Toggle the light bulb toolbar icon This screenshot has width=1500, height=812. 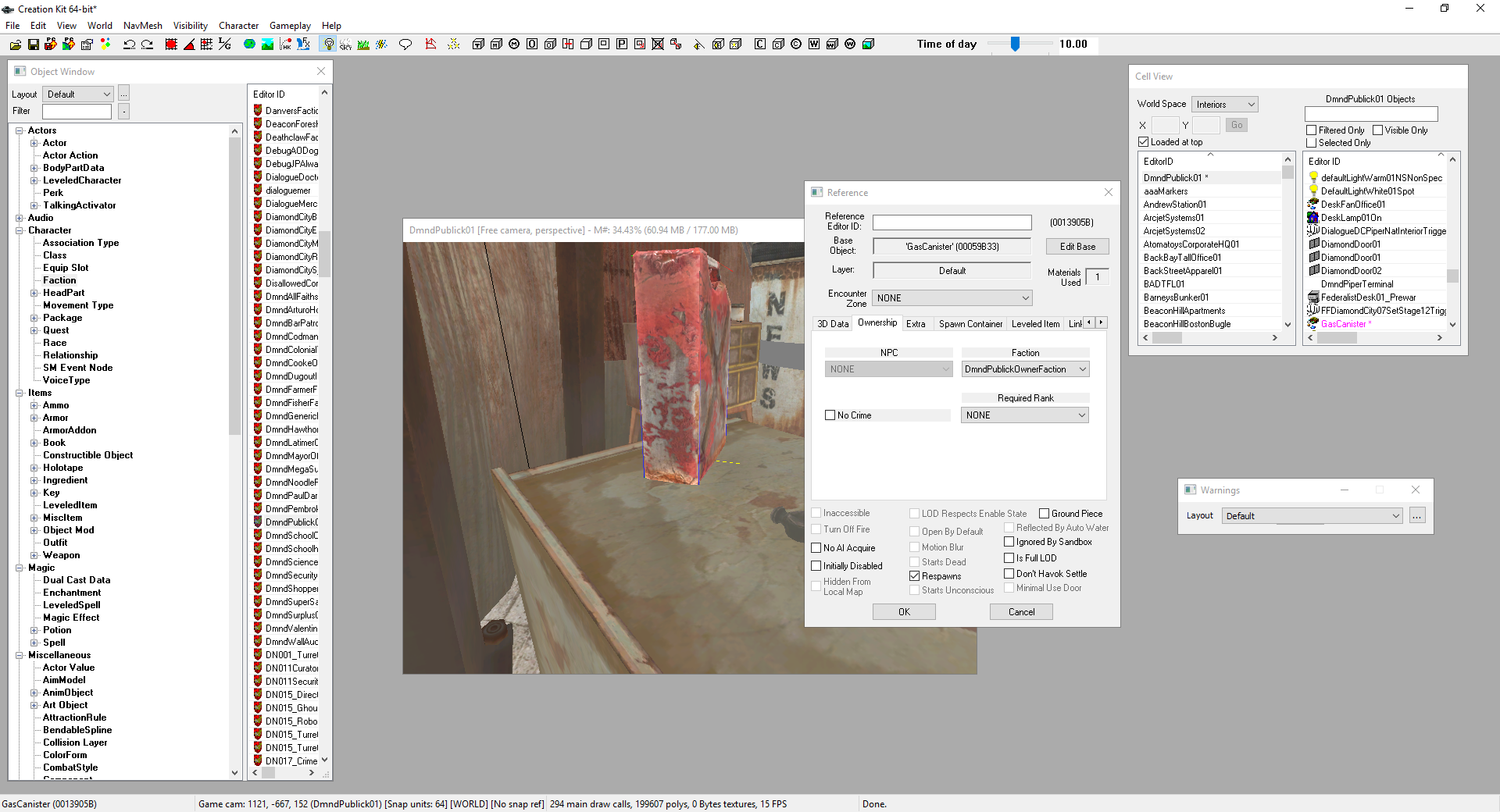(x=329, y=45)
